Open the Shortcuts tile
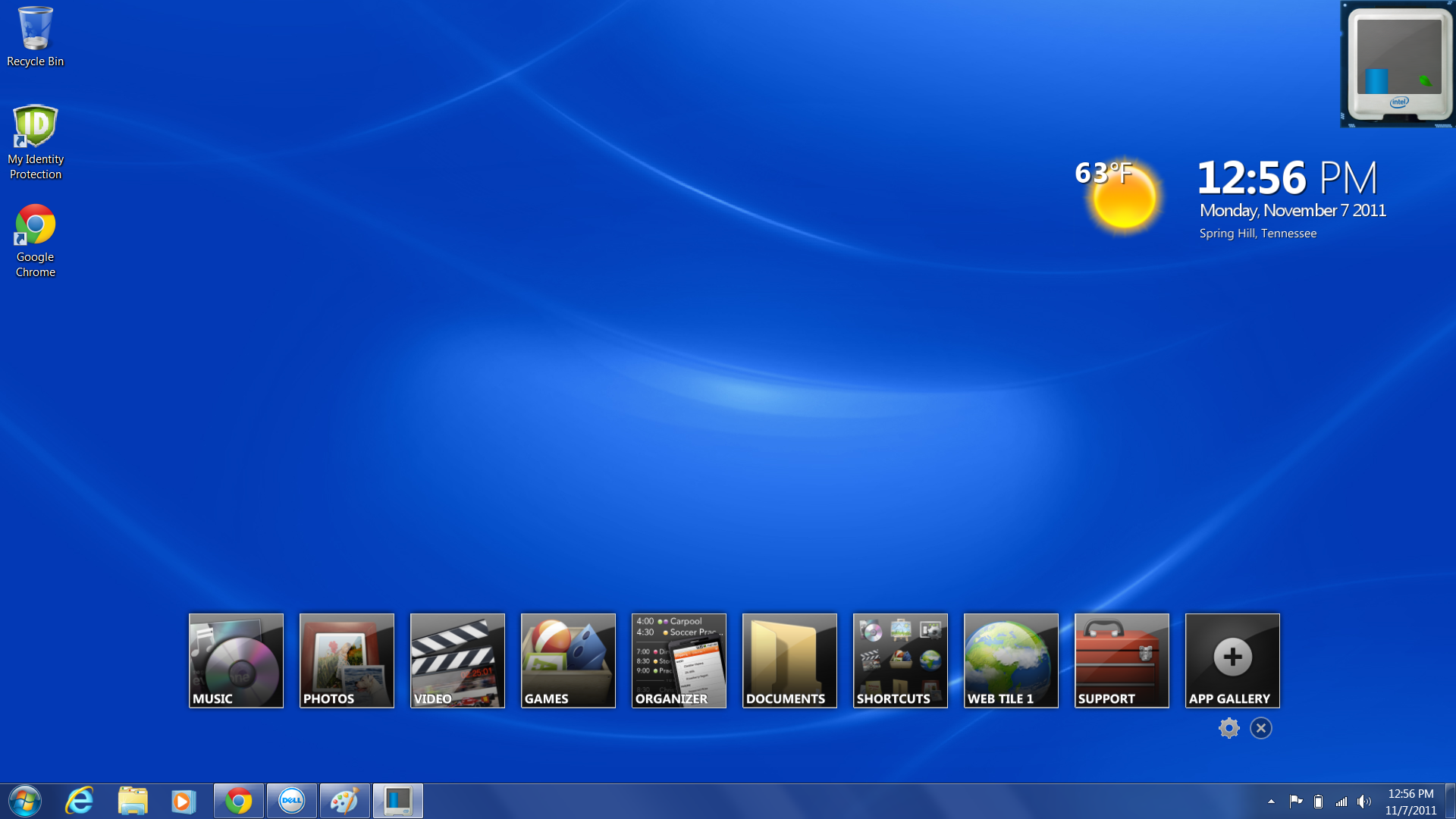The image size is (1456, 819). click(900, 661)
